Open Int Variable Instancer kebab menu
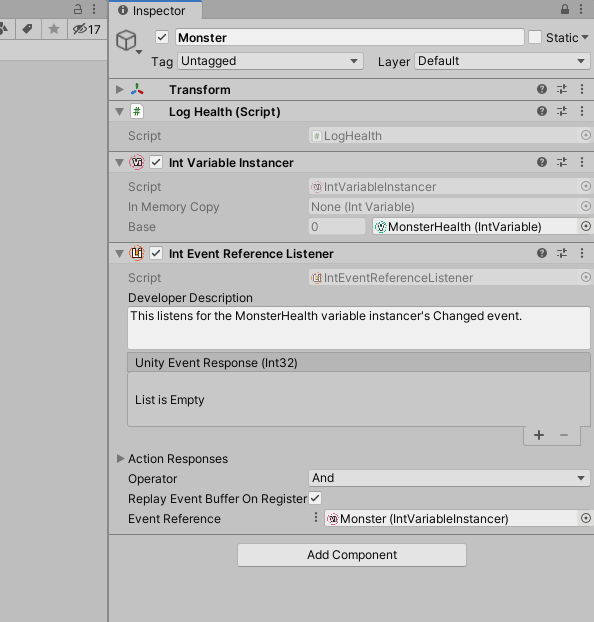 click(x=582, y=162)
